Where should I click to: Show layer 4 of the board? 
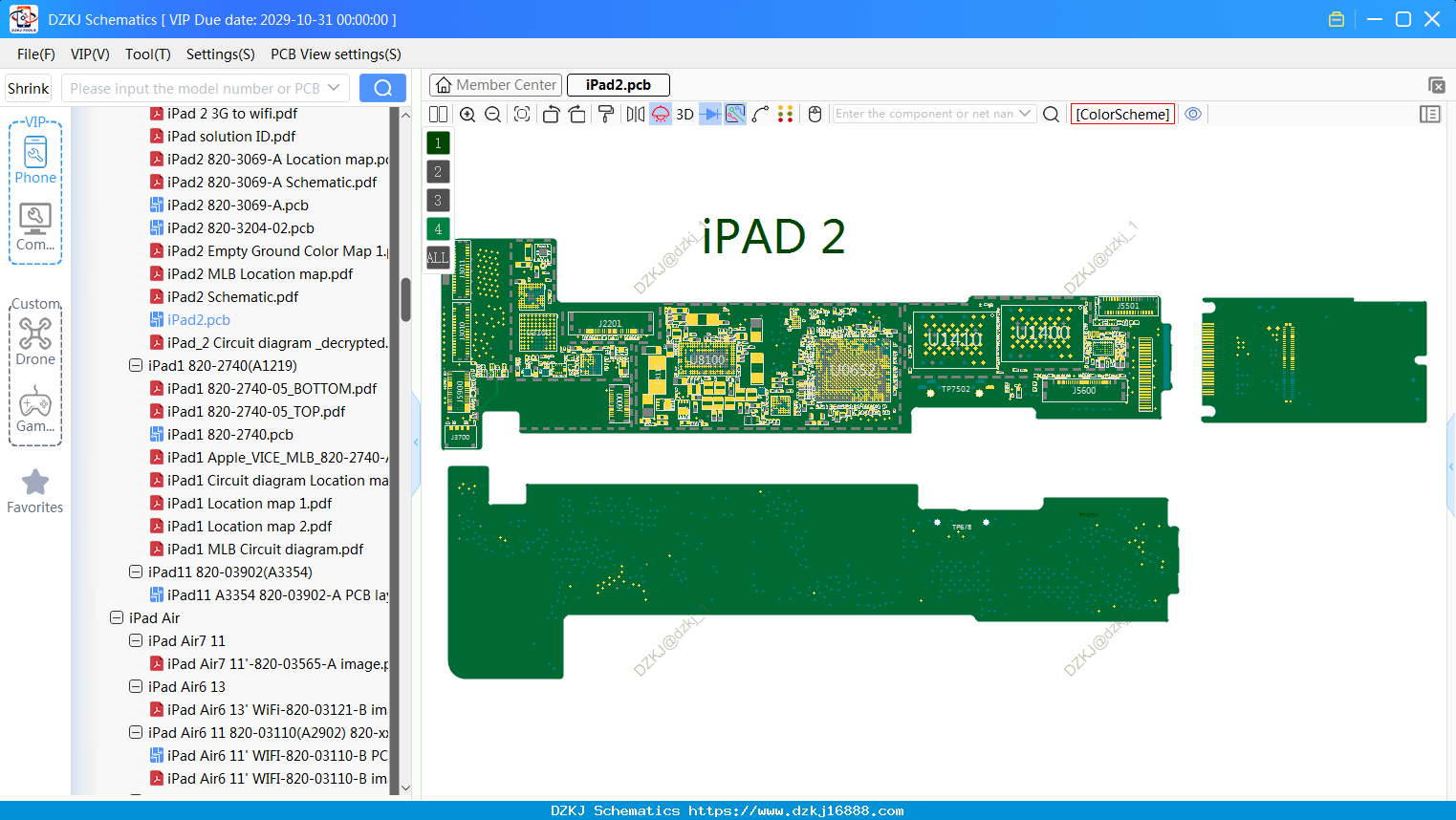click(438, 229)
